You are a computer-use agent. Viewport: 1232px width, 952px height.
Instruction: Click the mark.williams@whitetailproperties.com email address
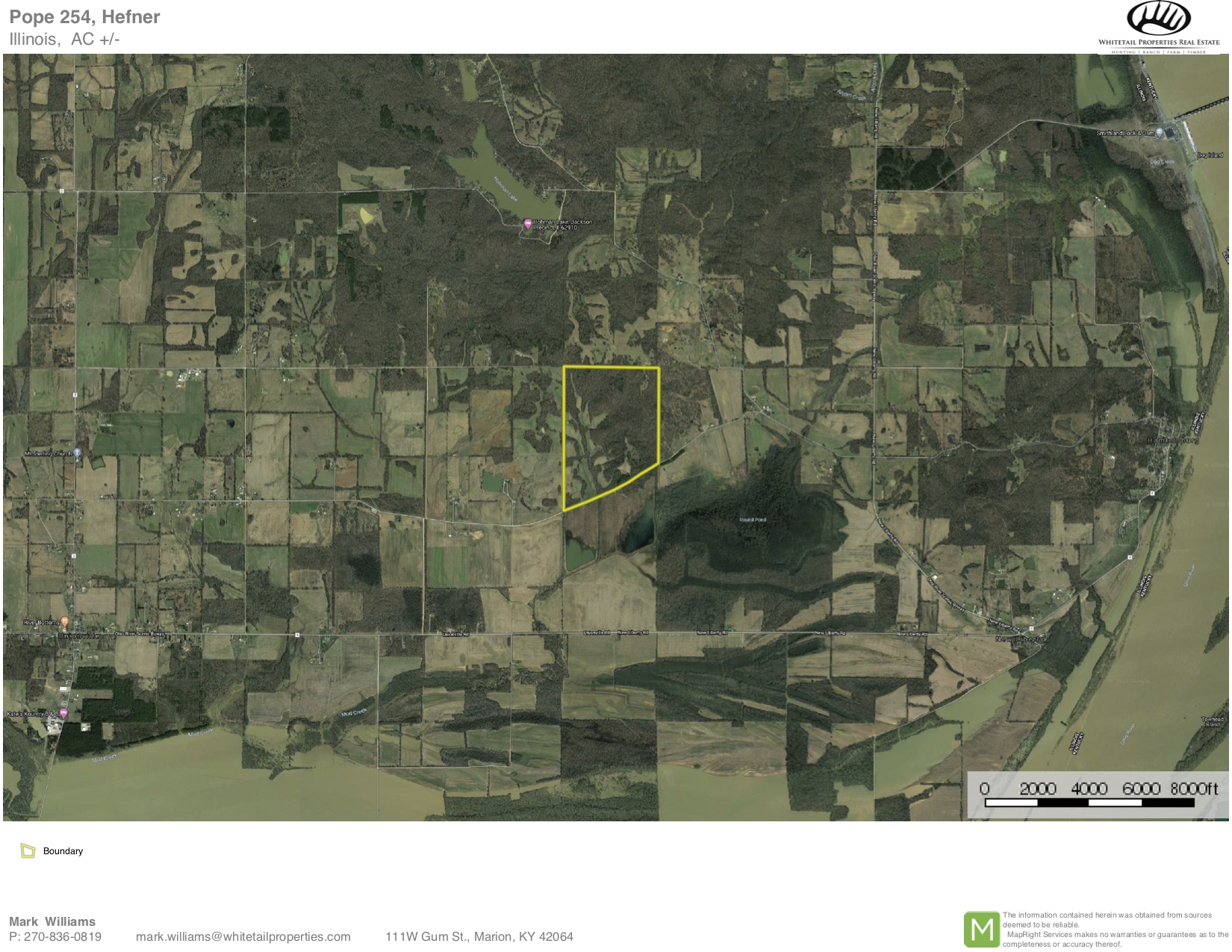pyautogui.click(x=243, y=936)
